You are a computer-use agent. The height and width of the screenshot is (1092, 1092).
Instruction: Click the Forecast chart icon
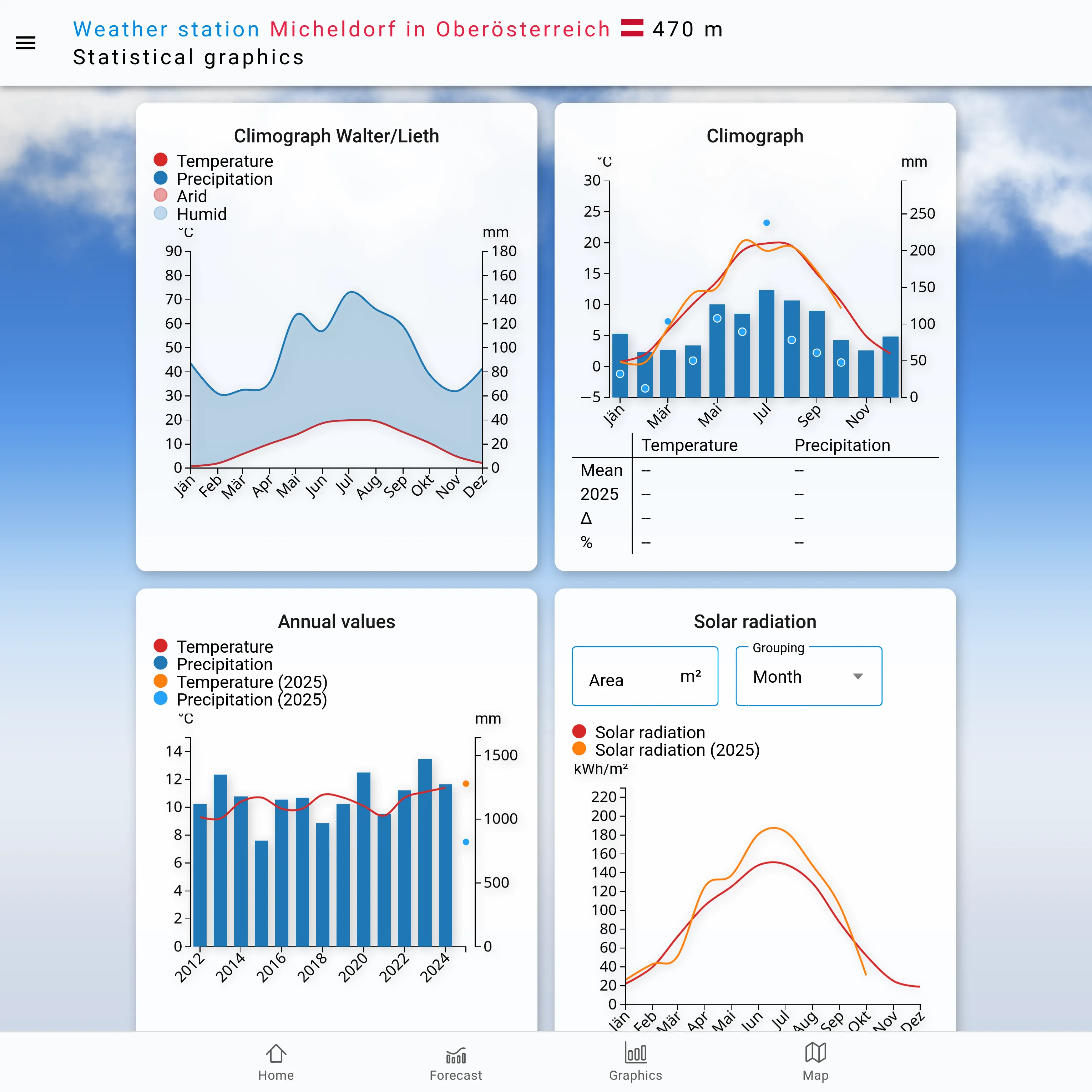coord(456,1055)
